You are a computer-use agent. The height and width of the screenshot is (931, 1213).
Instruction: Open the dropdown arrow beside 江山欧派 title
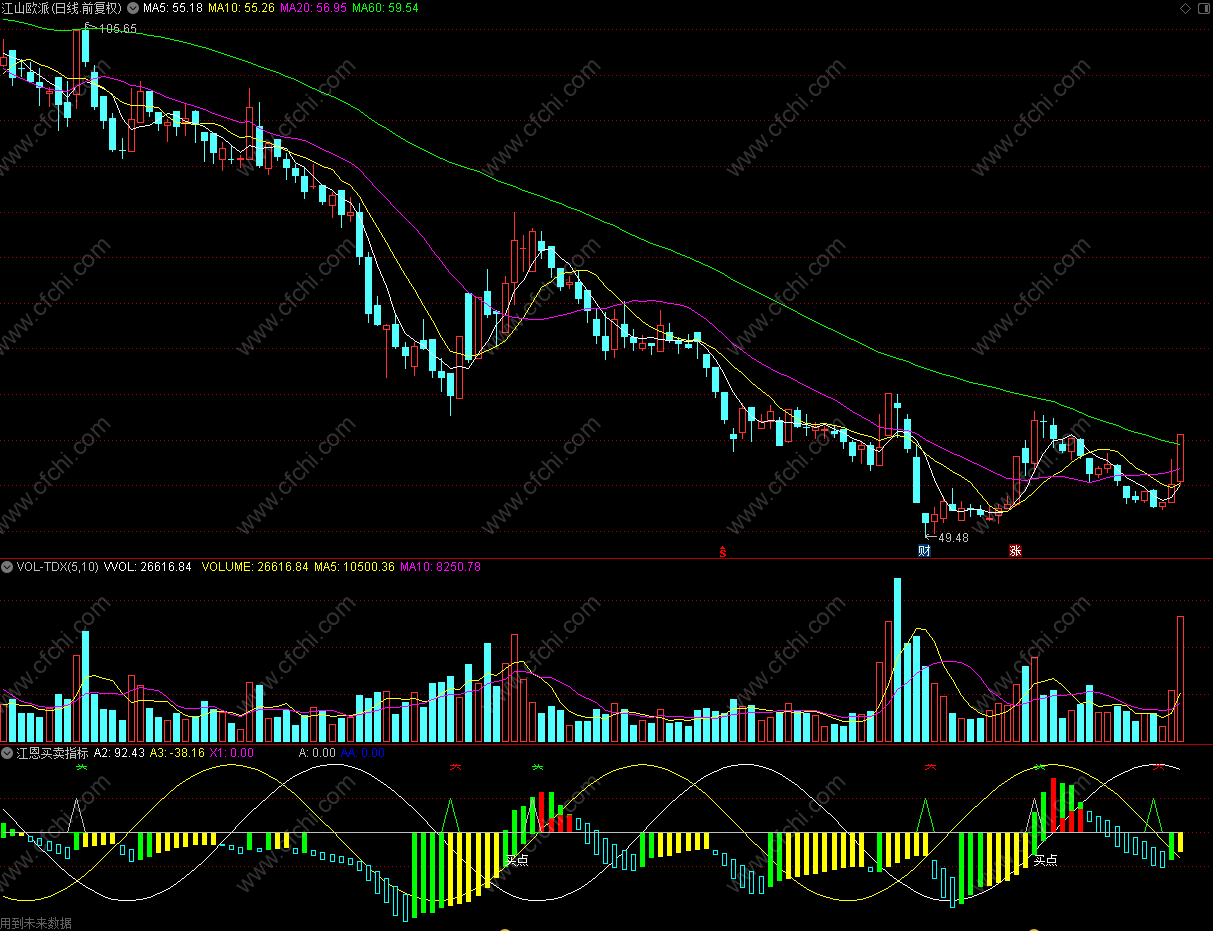134,8
